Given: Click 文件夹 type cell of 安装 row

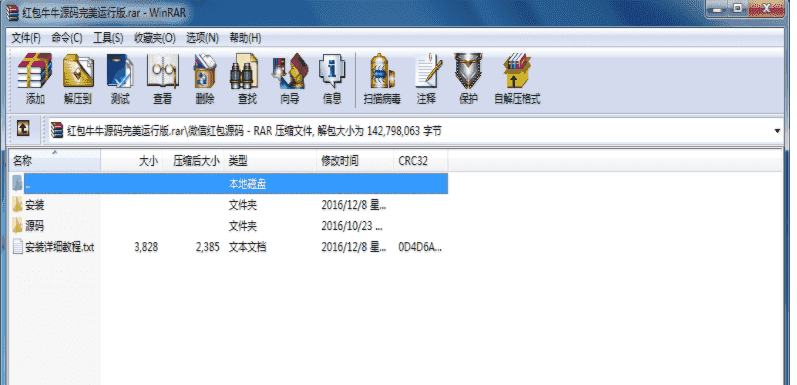Looking at the screenshot, I should (x=242, y=205).
